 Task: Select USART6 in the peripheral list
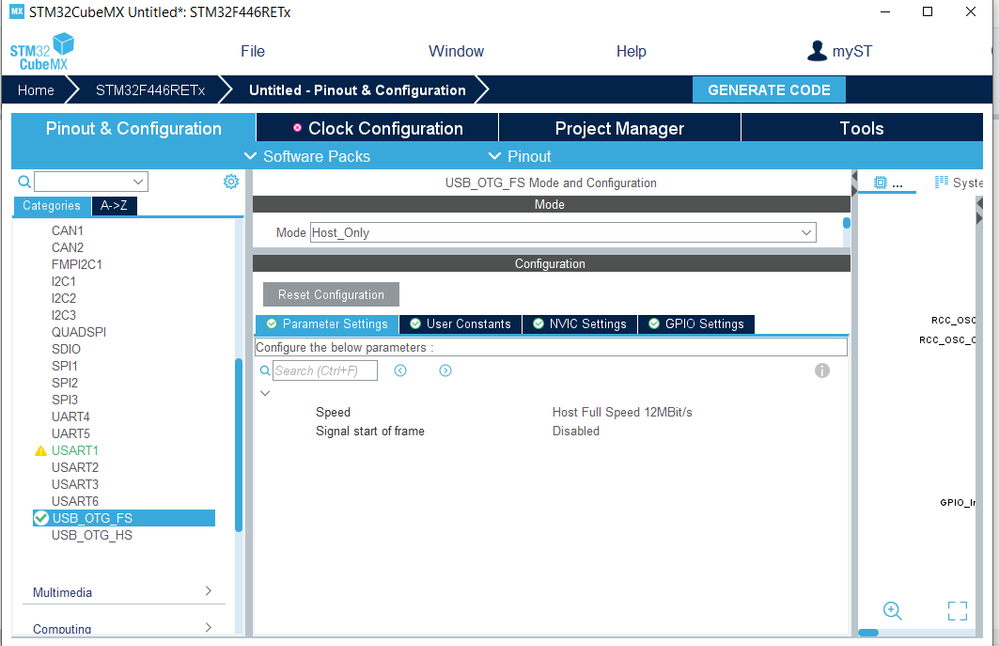coord(75,501)
